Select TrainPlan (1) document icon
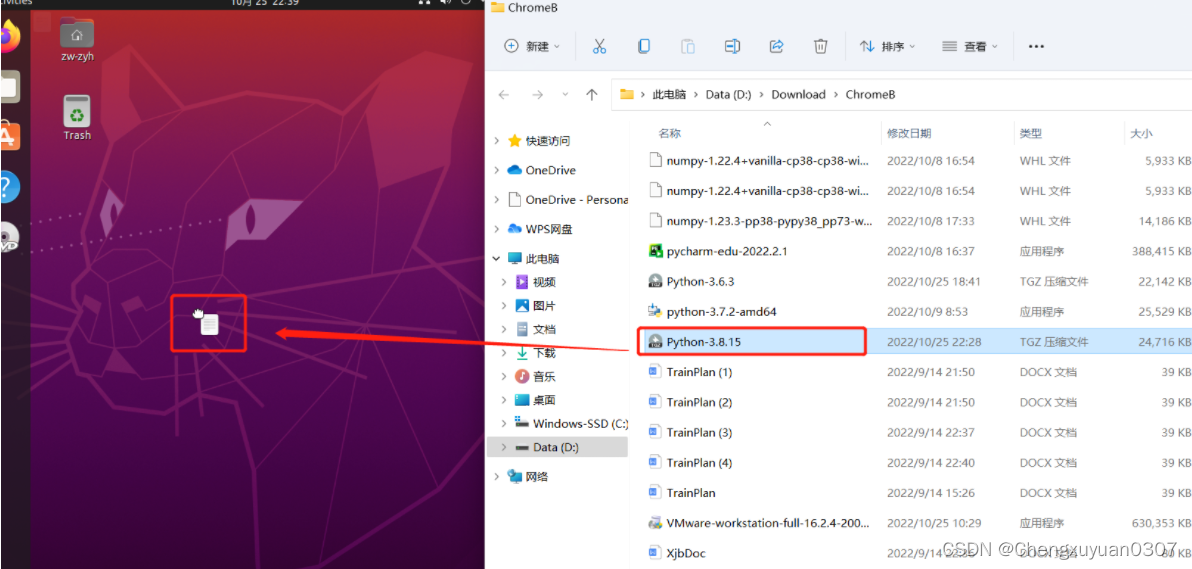The height and width of the screenshot is (569, 1192). pyautogui.click(x=654, y=371)
